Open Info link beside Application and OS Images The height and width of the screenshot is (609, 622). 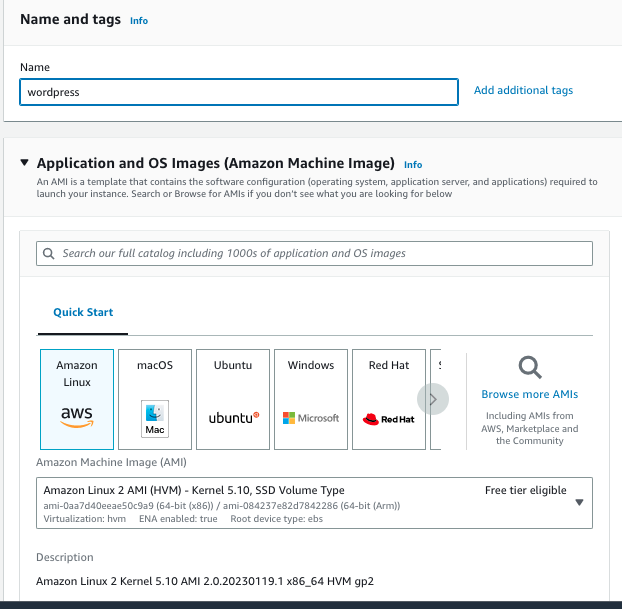(413, 164)
